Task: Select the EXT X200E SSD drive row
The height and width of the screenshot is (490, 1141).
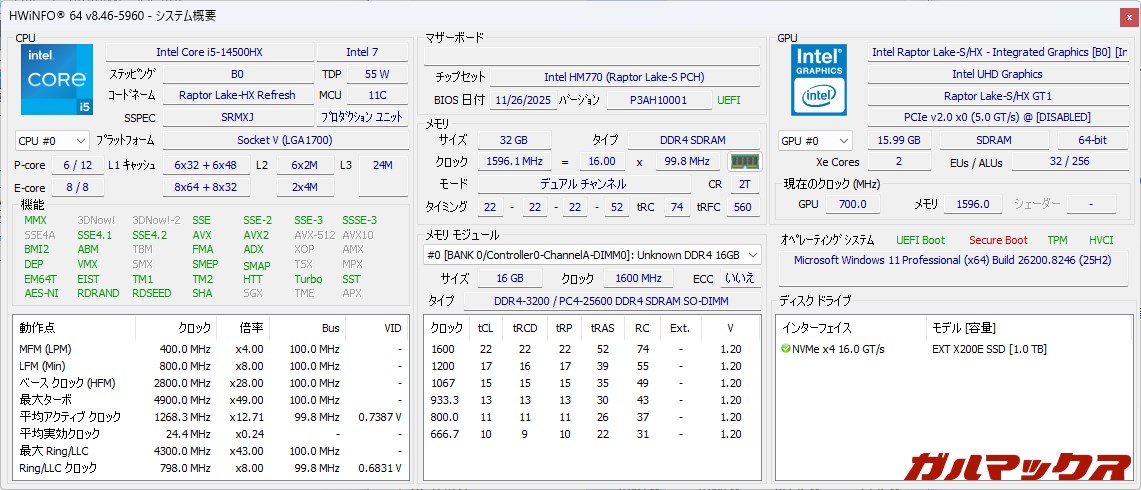Action: click(955, 349)
